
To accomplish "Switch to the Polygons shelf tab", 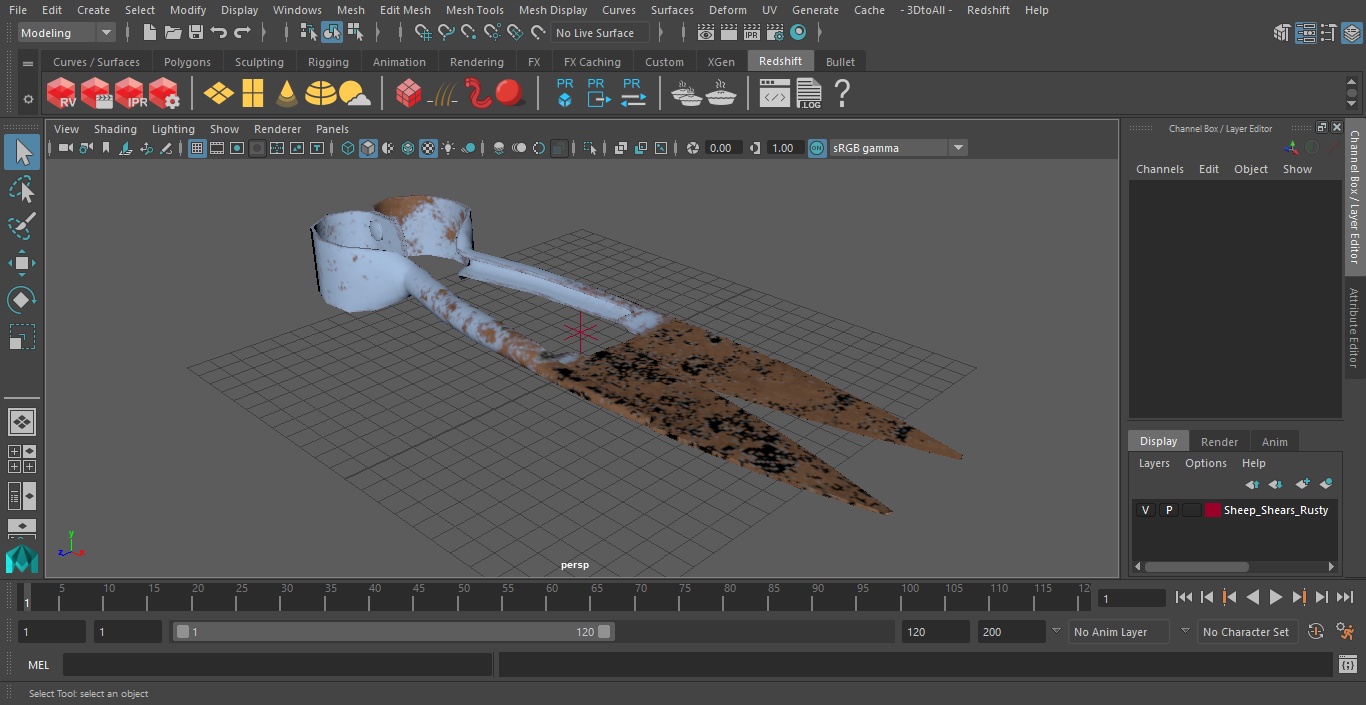I will click(x=187, y=62).
